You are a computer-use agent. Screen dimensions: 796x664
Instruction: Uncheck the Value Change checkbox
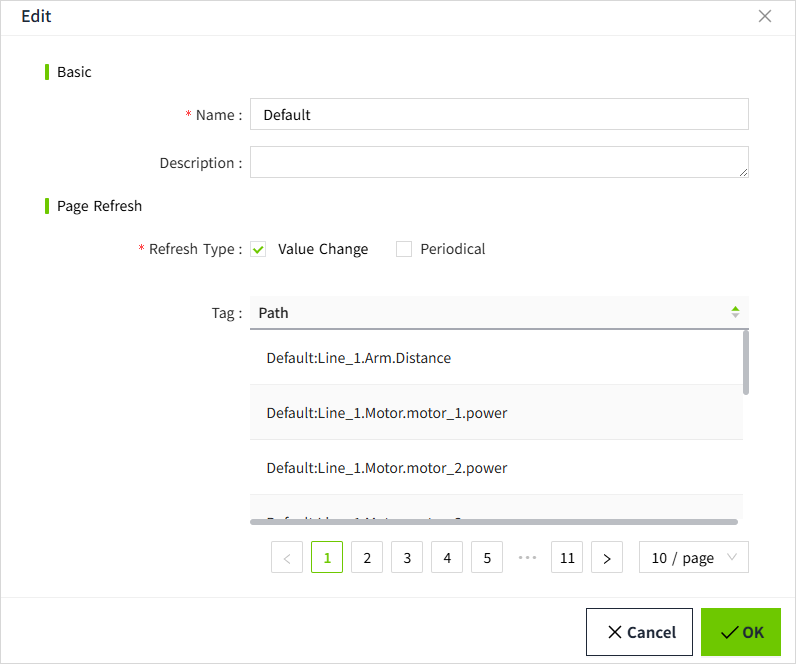point(258,249)
